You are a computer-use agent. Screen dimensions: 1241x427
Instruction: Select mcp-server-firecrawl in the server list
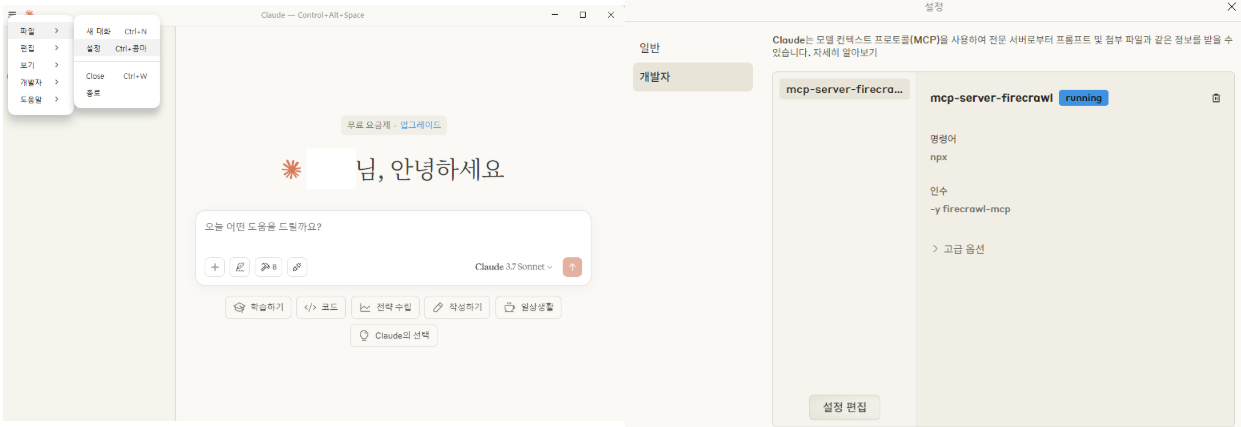click(x=845, y=89)
